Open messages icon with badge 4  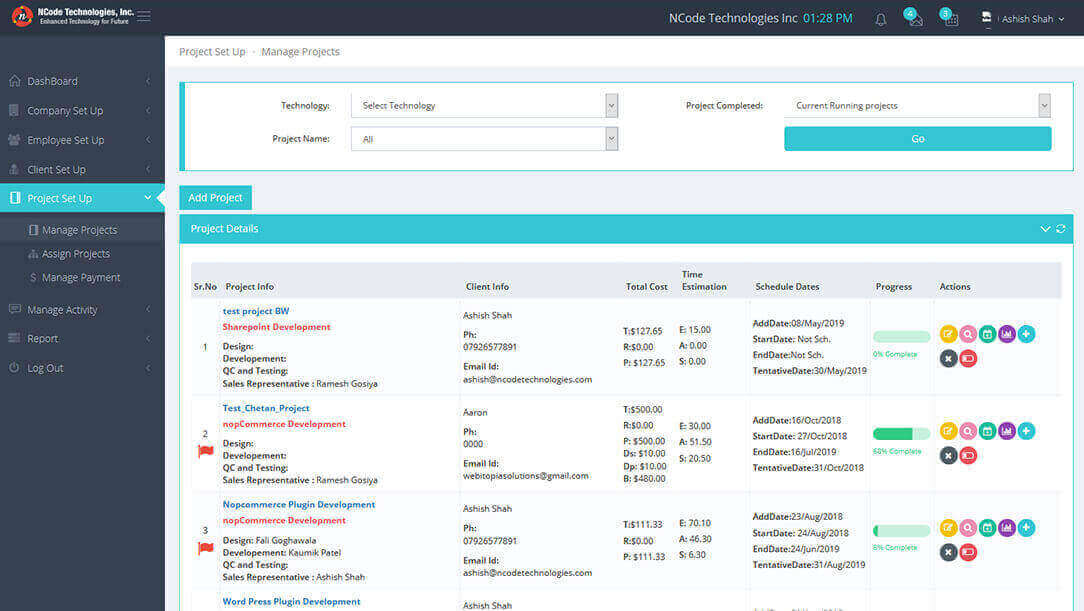click(914, 17)
